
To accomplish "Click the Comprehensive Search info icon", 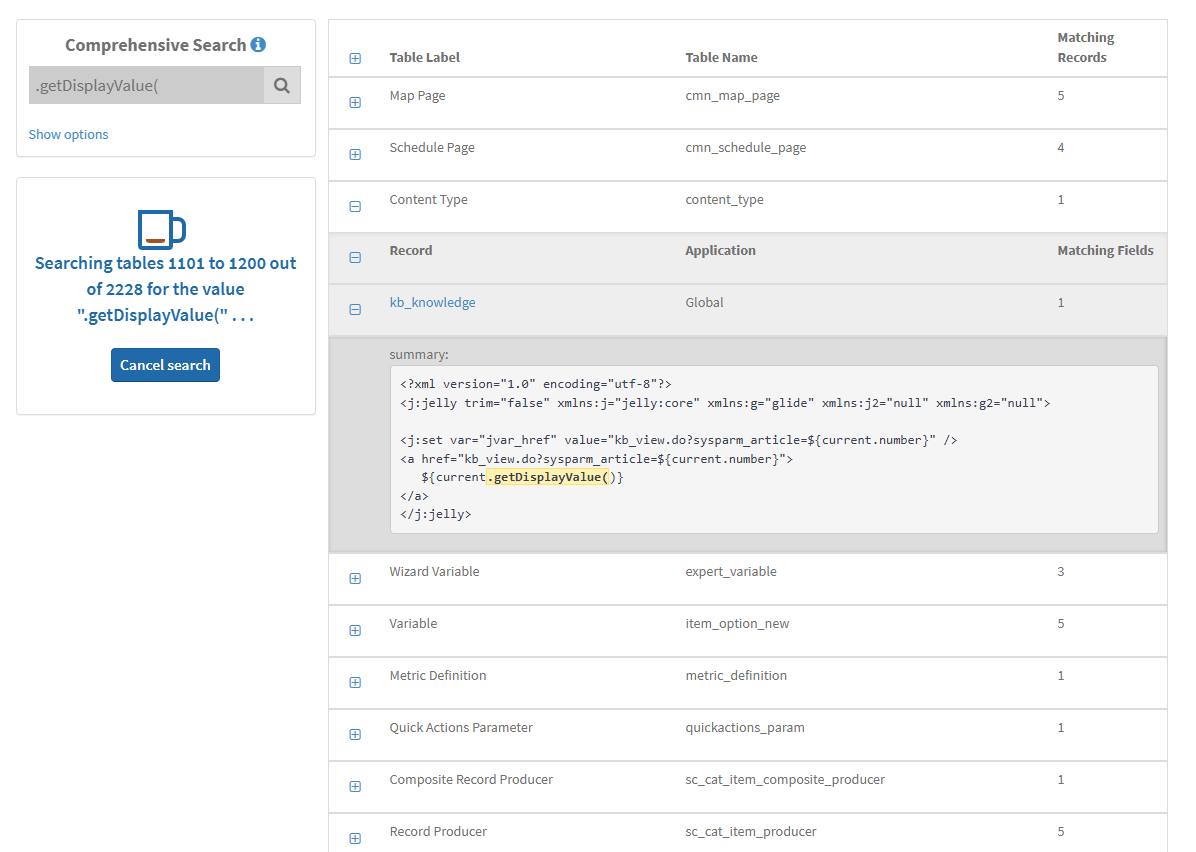I will pyautogui.click(x=258, y=45).
